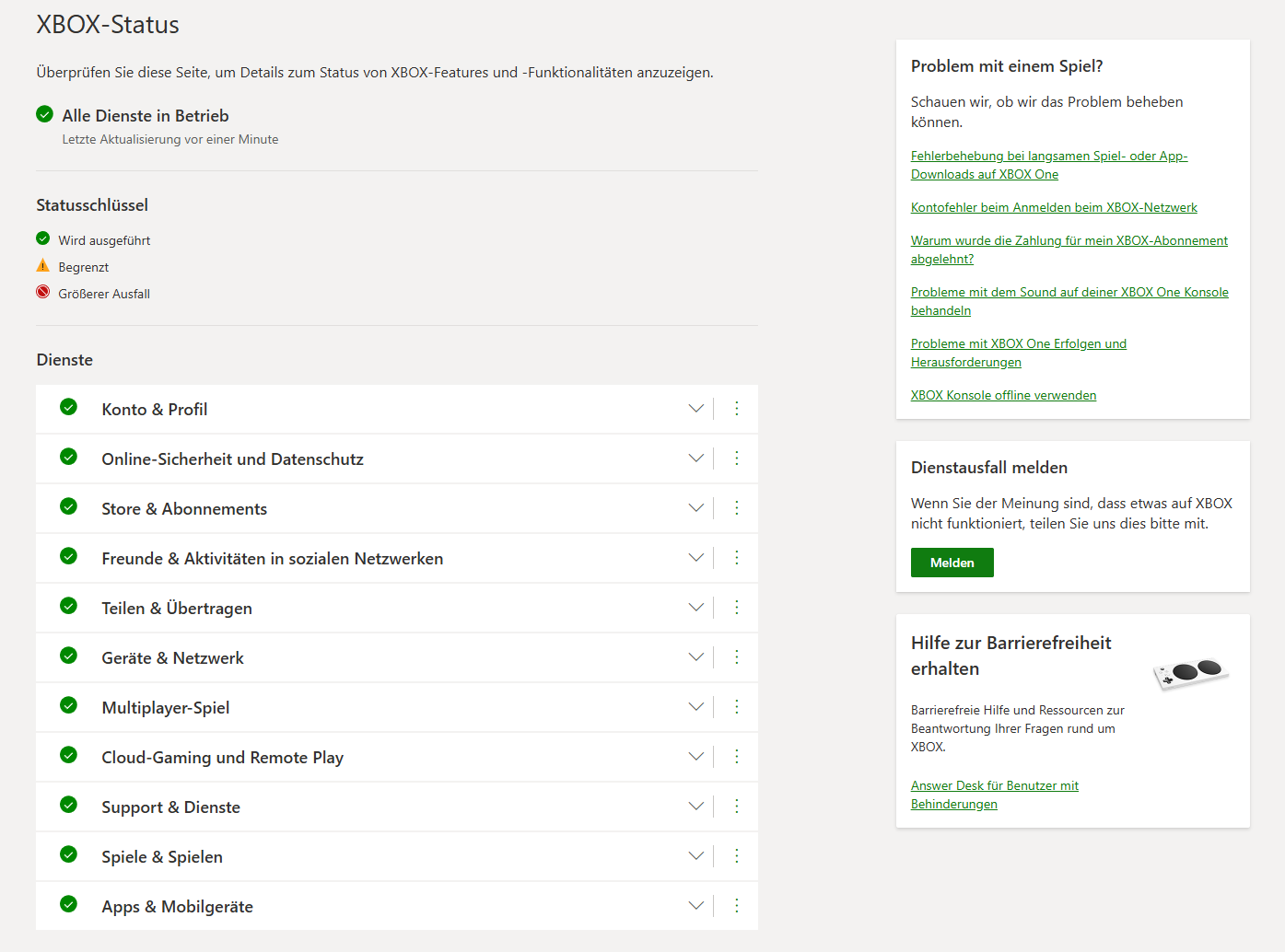
Task: Open more options for Freunde & Aktivitäten row
Action: click(x=737, y=558)
